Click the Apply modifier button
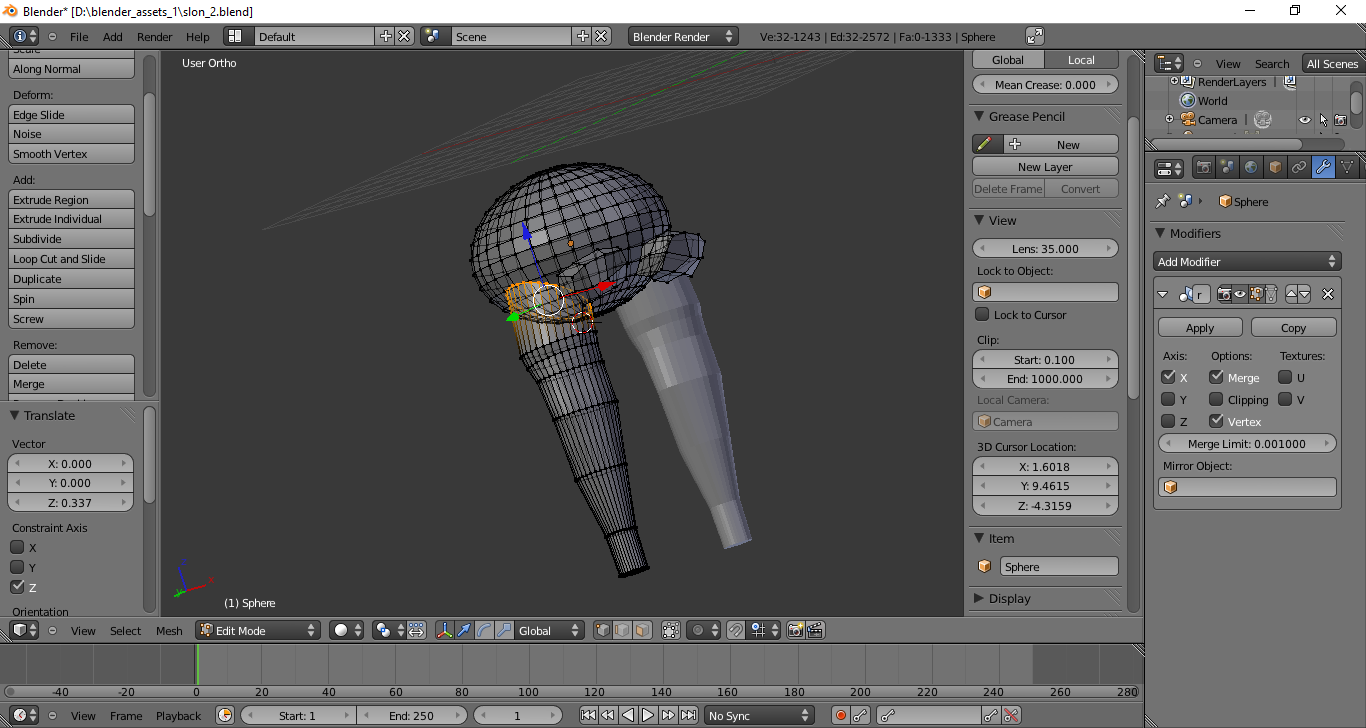1366x728 pixels. pyautogui.click(x=1199, y=328)
